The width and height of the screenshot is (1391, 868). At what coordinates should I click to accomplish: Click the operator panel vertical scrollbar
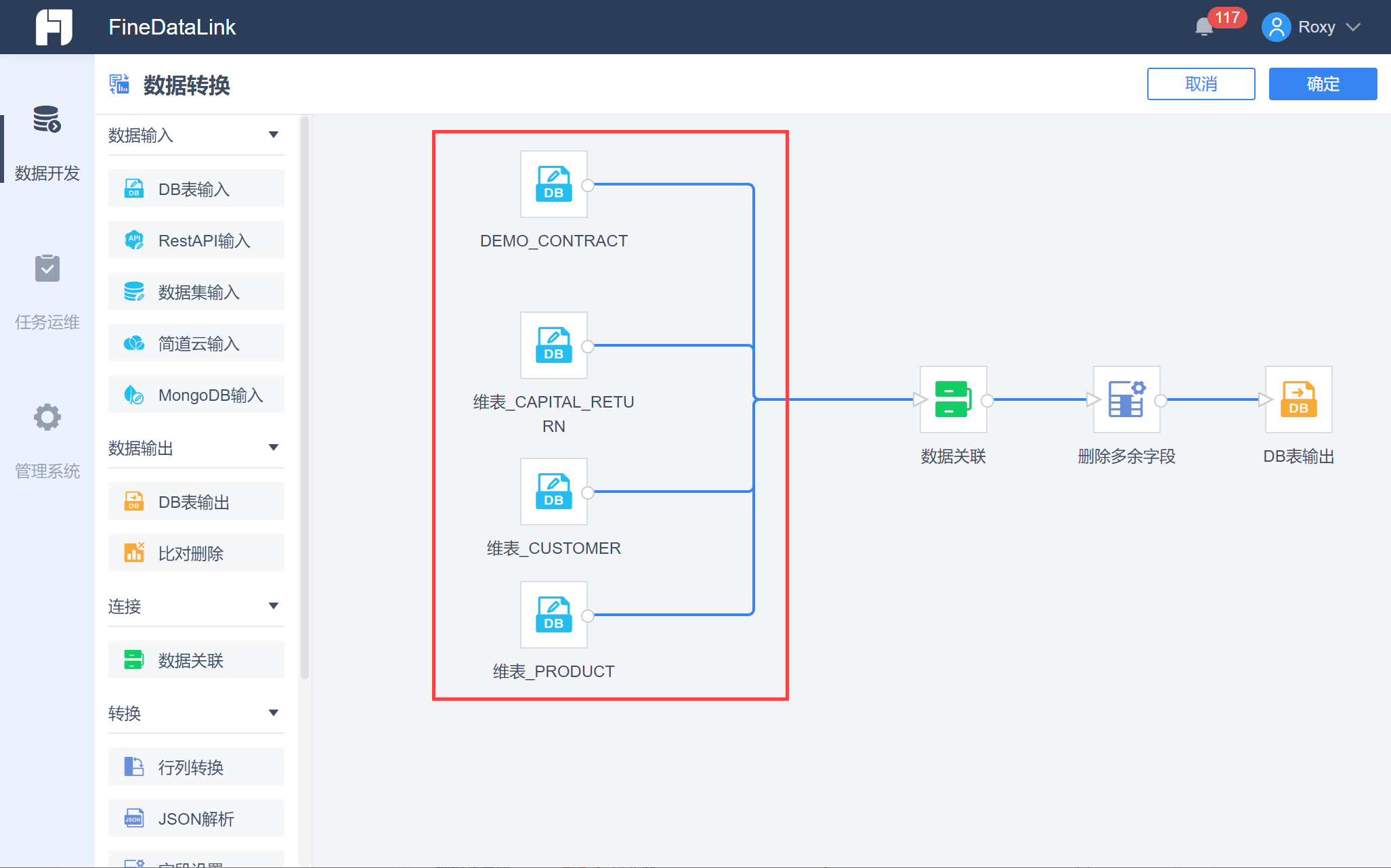point(305,397)
